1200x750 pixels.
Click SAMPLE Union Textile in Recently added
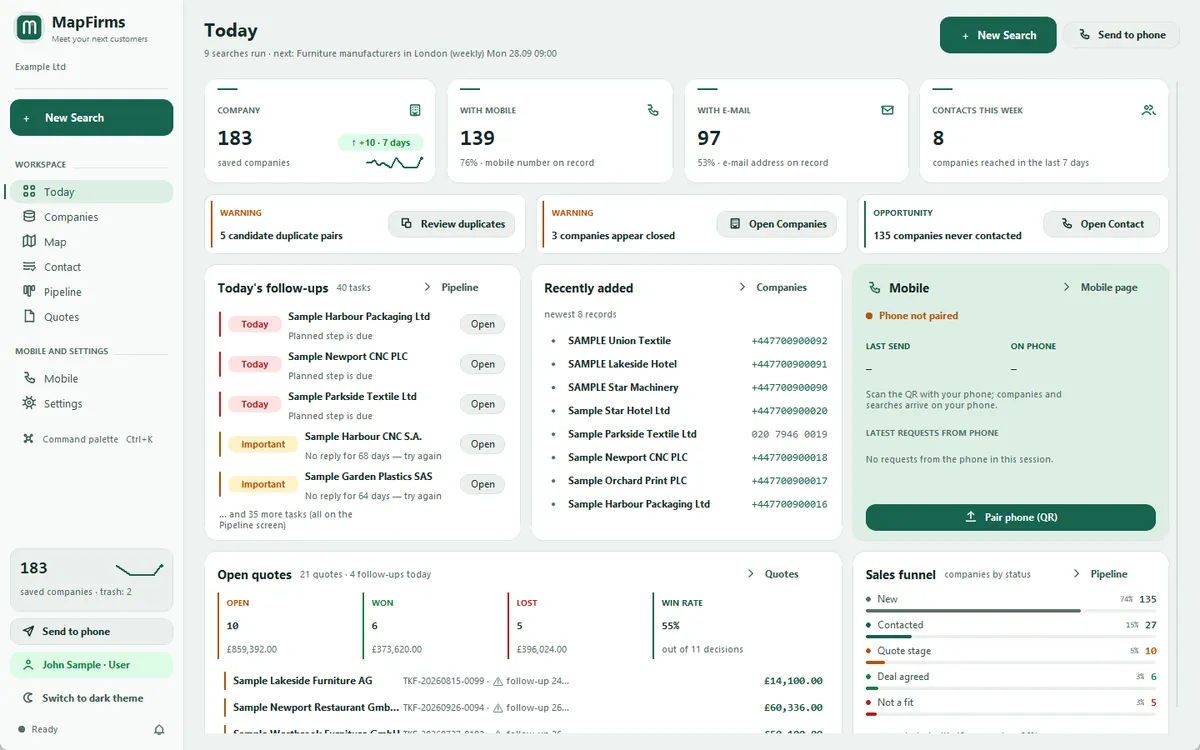pyautogui.click(x=619, y=341)
